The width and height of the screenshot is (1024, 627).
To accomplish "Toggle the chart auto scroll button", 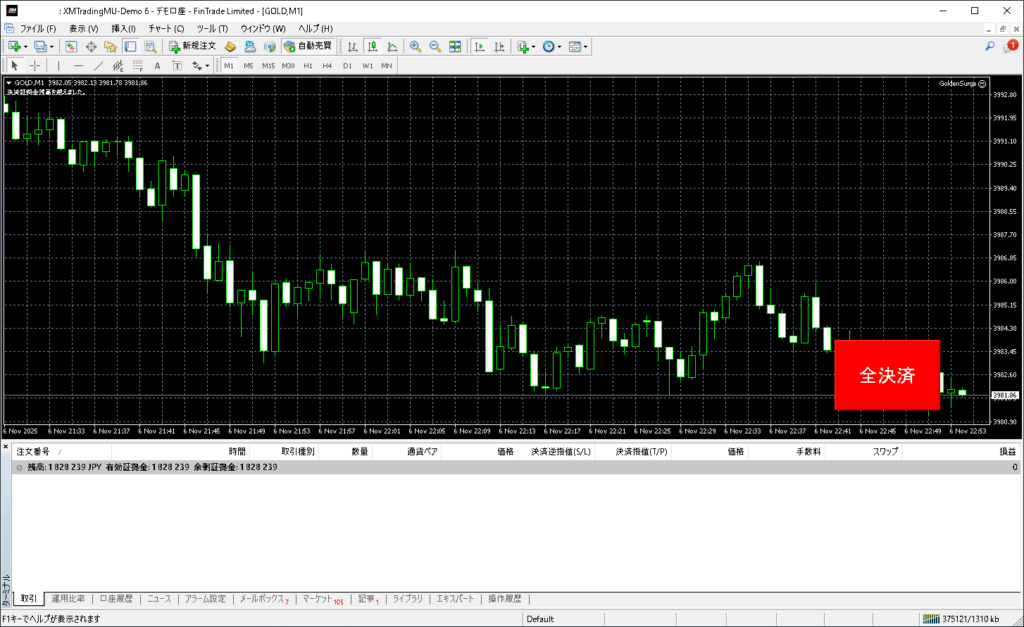I will [x=479, y=47].
